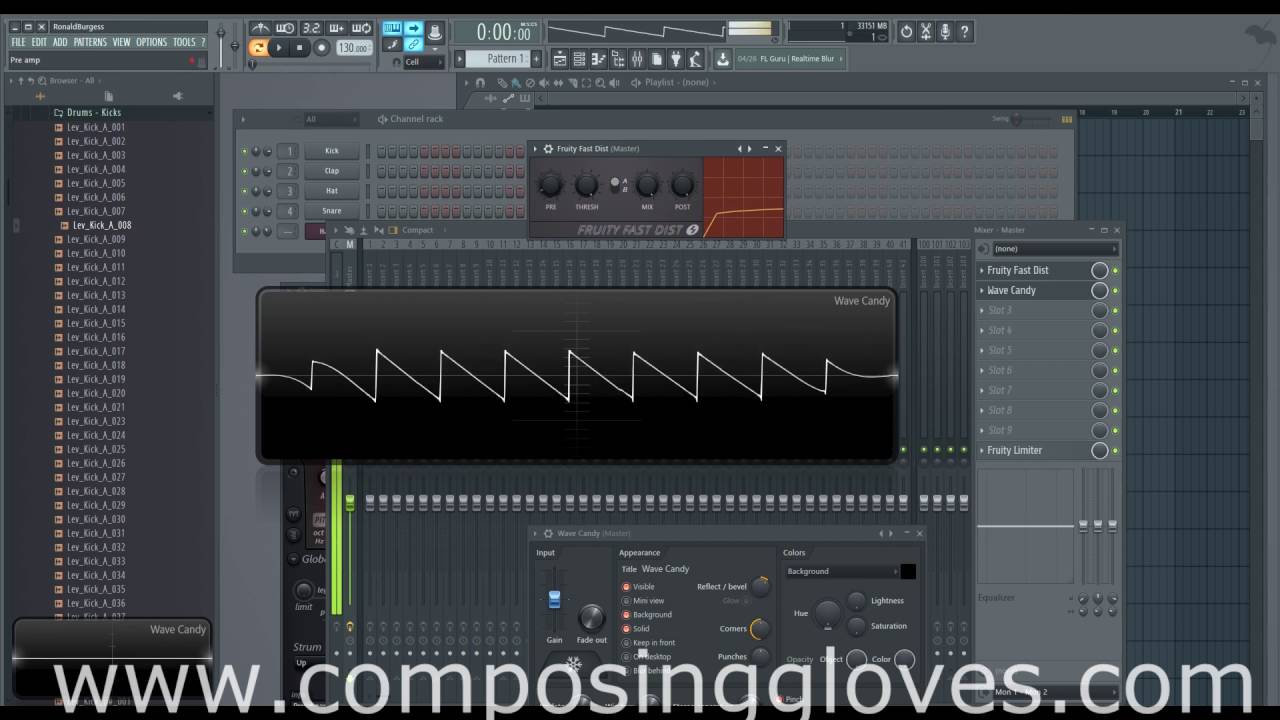This screenshot has height=720, width=1280.
Task: Open the ADD menu
Action: [x=60, y=42]
